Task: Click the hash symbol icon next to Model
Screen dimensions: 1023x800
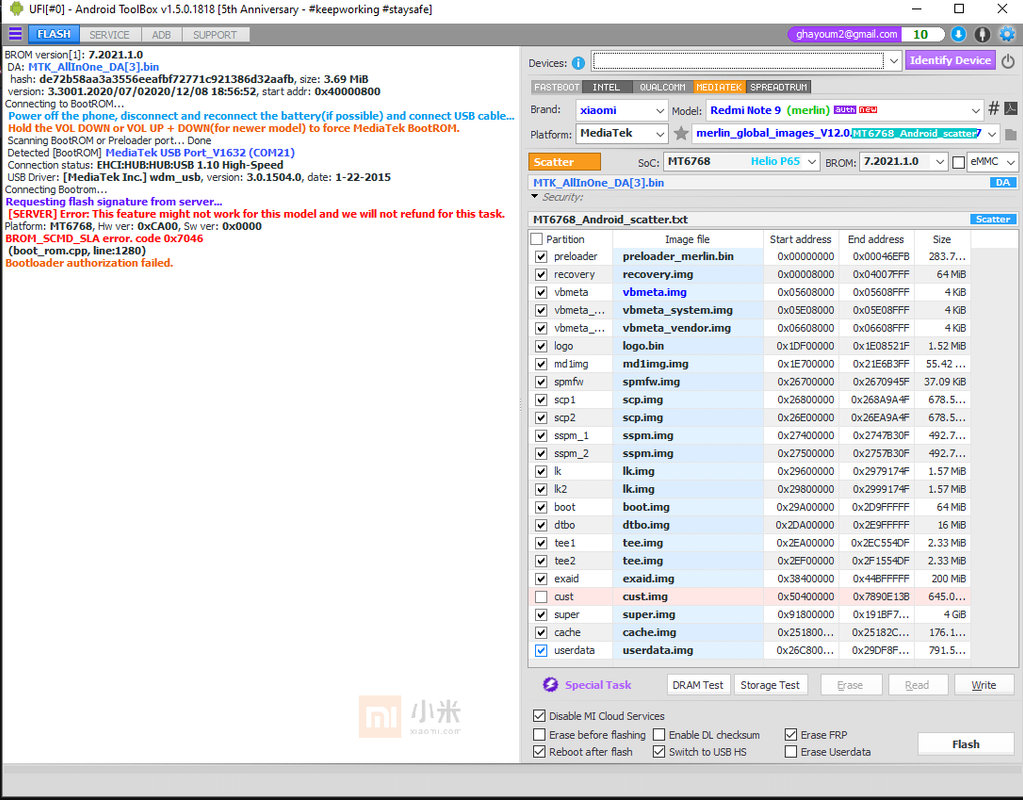Action: click(x=993, y=109)
